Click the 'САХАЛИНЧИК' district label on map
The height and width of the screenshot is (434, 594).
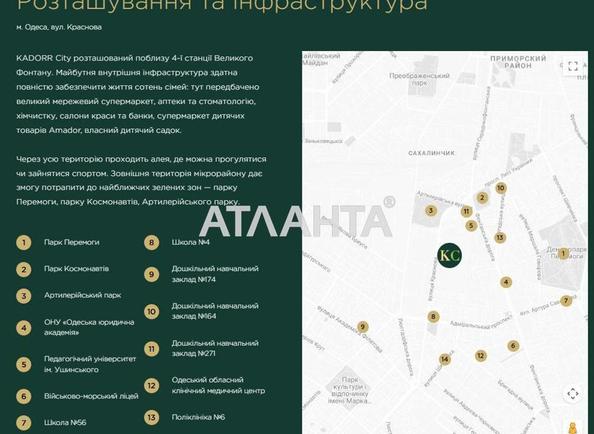pos(431,153)
